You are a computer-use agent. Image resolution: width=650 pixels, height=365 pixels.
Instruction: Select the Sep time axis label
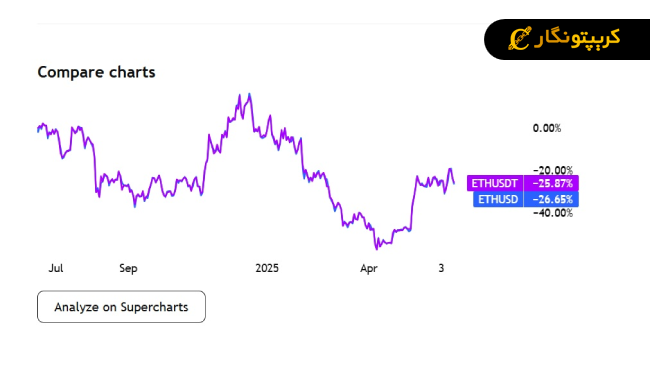(128, 268)
